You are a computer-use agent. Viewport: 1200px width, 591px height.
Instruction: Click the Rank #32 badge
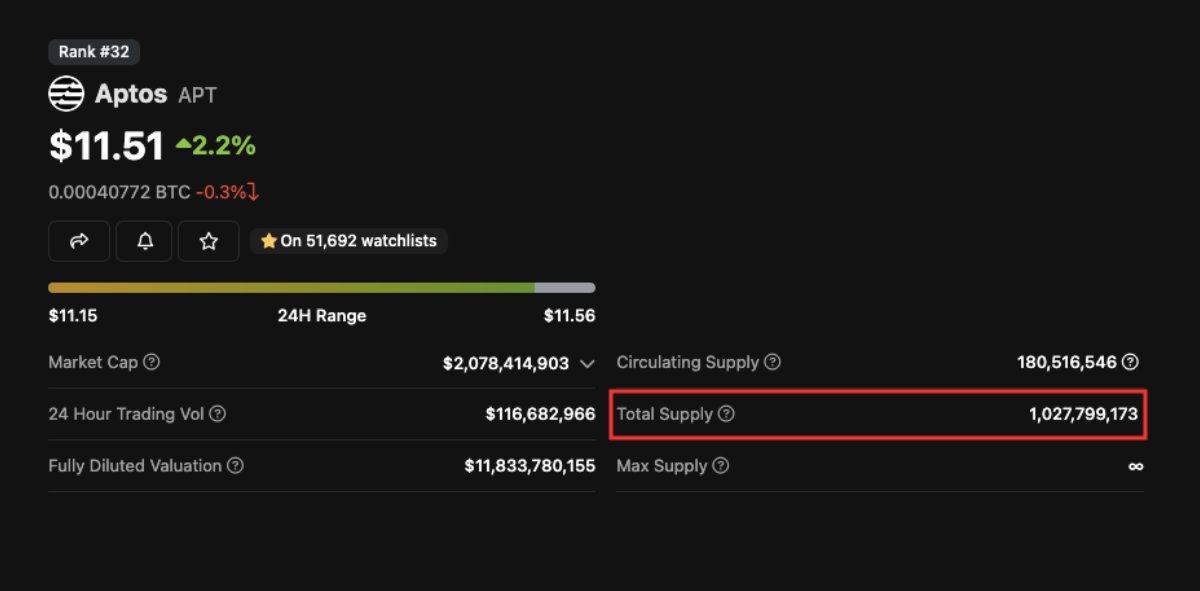94,52
